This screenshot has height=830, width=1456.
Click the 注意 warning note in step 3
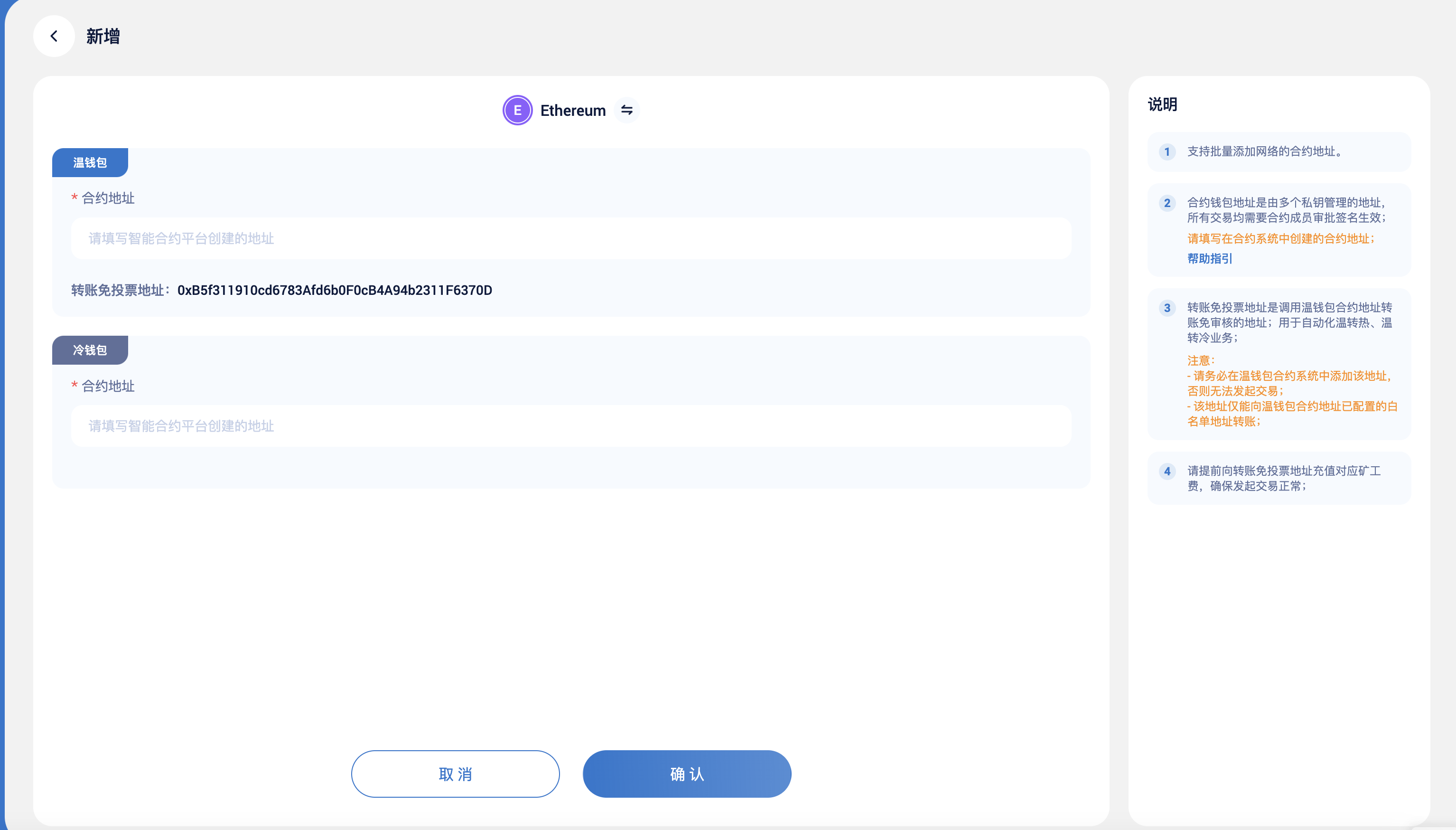pos(1200,360)
